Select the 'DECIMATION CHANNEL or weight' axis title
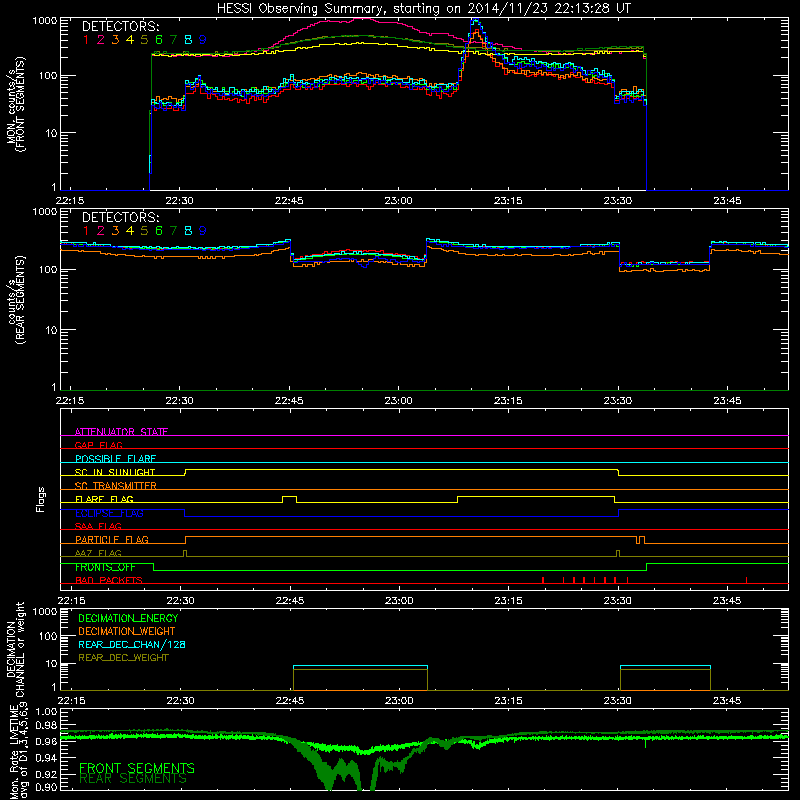The height and width of the screenshot is (800, 800). pos(15,649)
